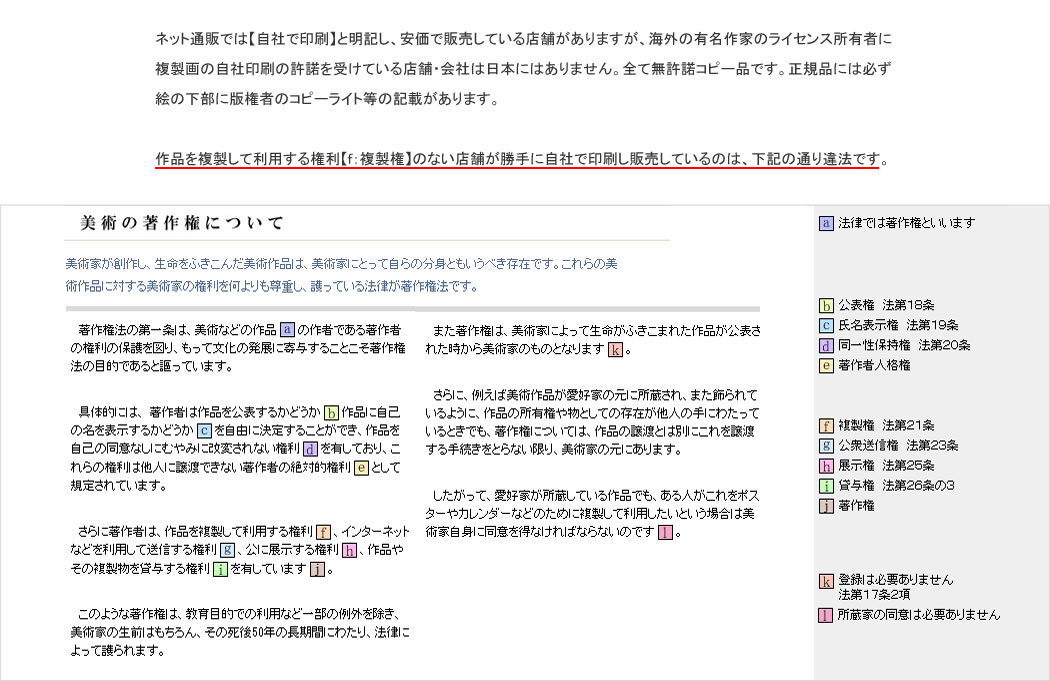Click inline 'k' marker after 美術家のものとなります

tap(616, 349)
